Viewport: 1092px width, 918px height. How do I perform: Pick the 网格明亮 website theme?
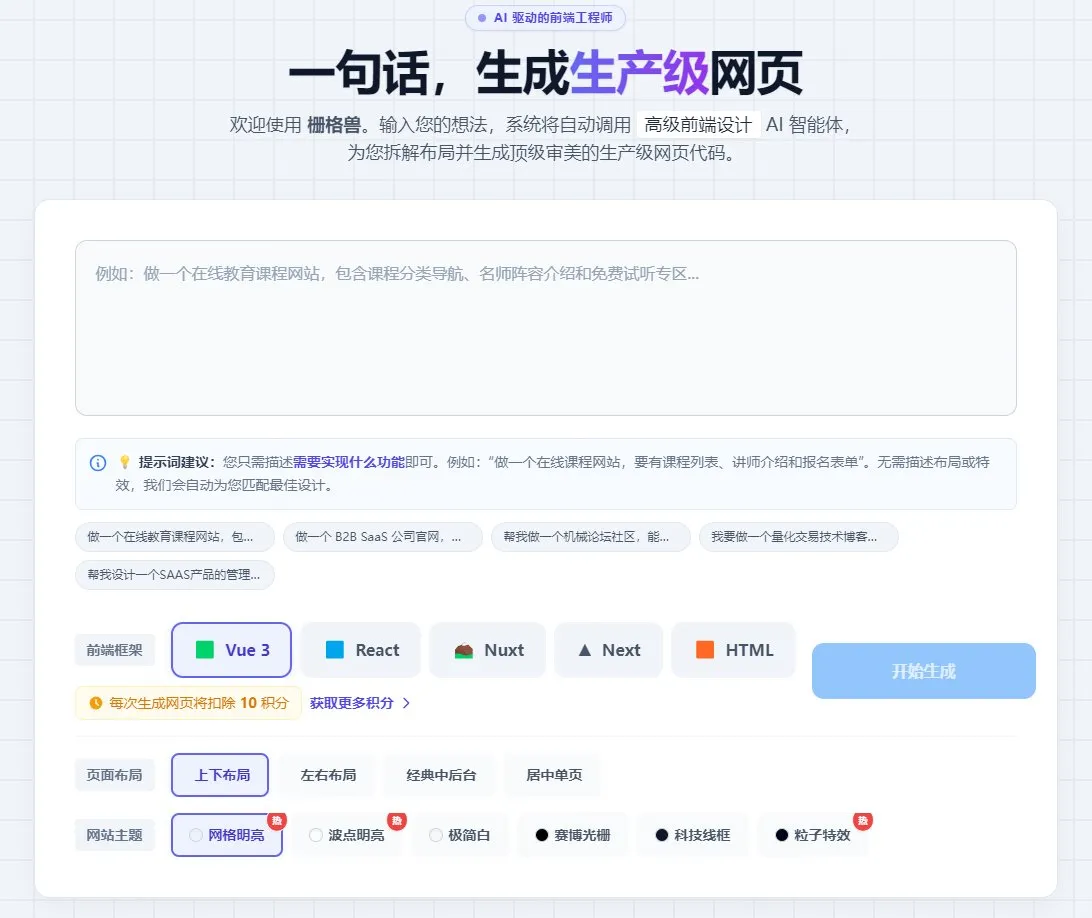[x=227, y=834]
